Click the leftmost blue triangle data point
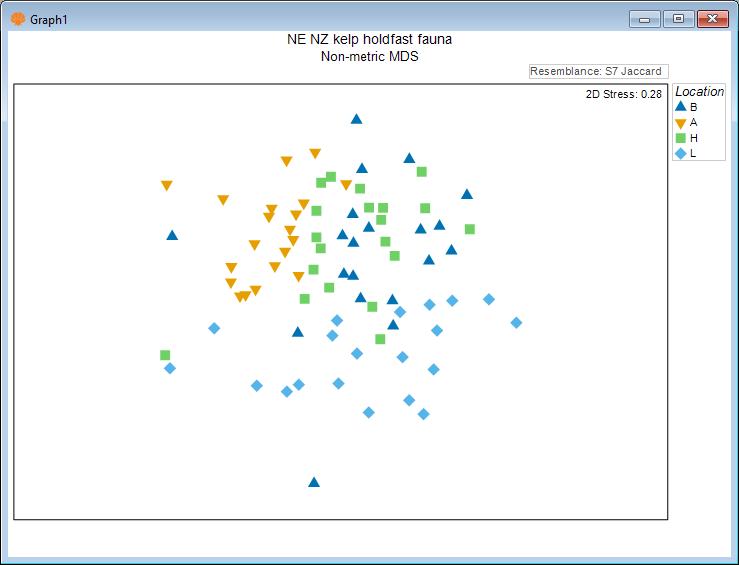This screenshot has height=565, width=739. pyautogui.click(x=172, y=236)
